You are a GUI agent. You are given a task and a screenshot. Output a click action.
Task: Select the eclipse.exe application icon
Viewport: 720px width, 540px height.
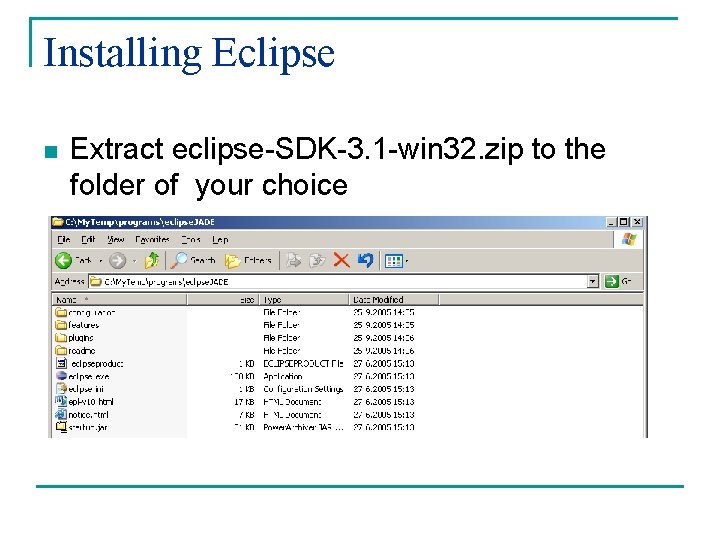(x=61, y=376)
